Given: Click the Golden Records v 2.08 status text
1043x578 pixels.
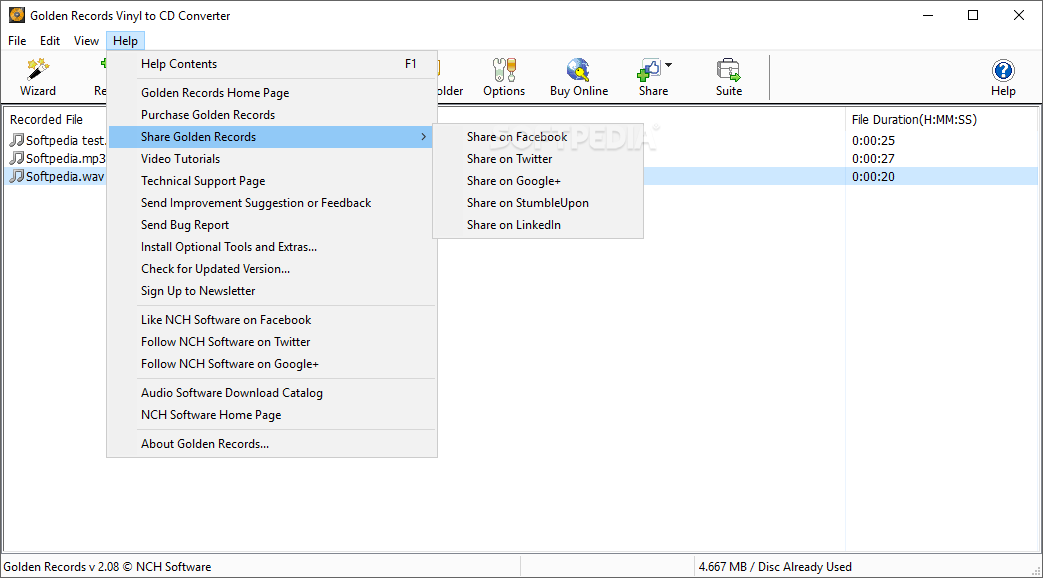Looking at the screenshot, I should [107, 567].
